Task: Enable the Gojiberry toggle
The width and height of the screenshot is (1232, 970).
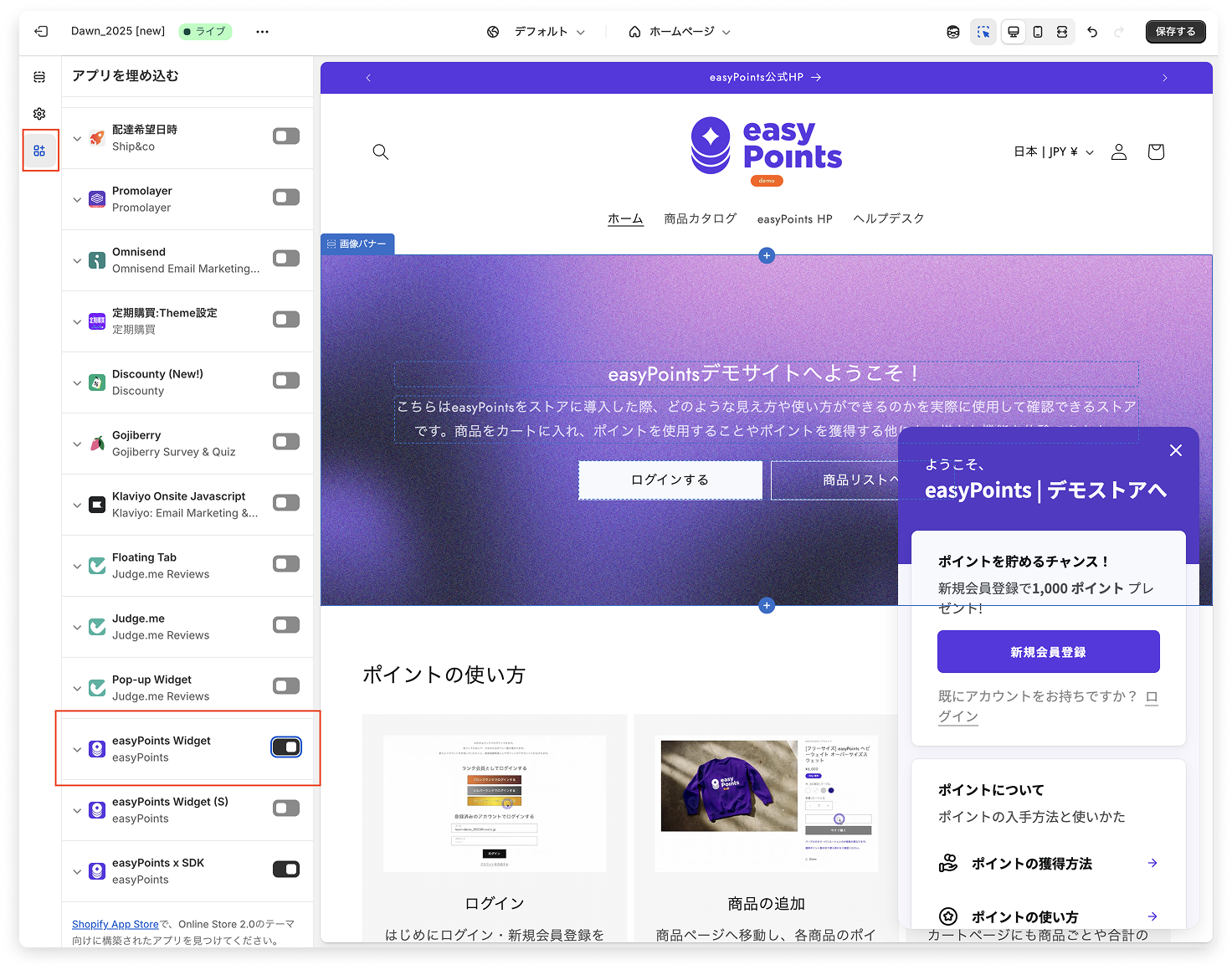Action: tap(286, 442)
